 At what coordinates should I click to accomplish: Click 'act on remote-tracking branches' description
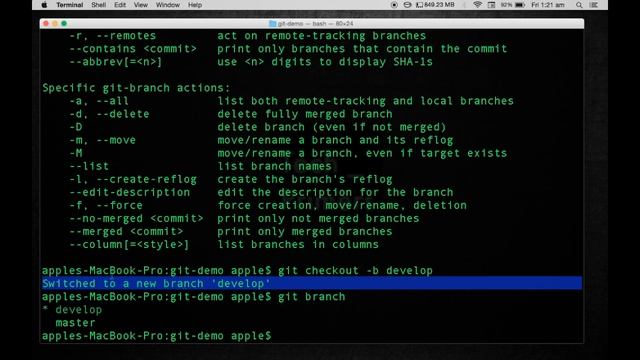[x=321, y=36]
